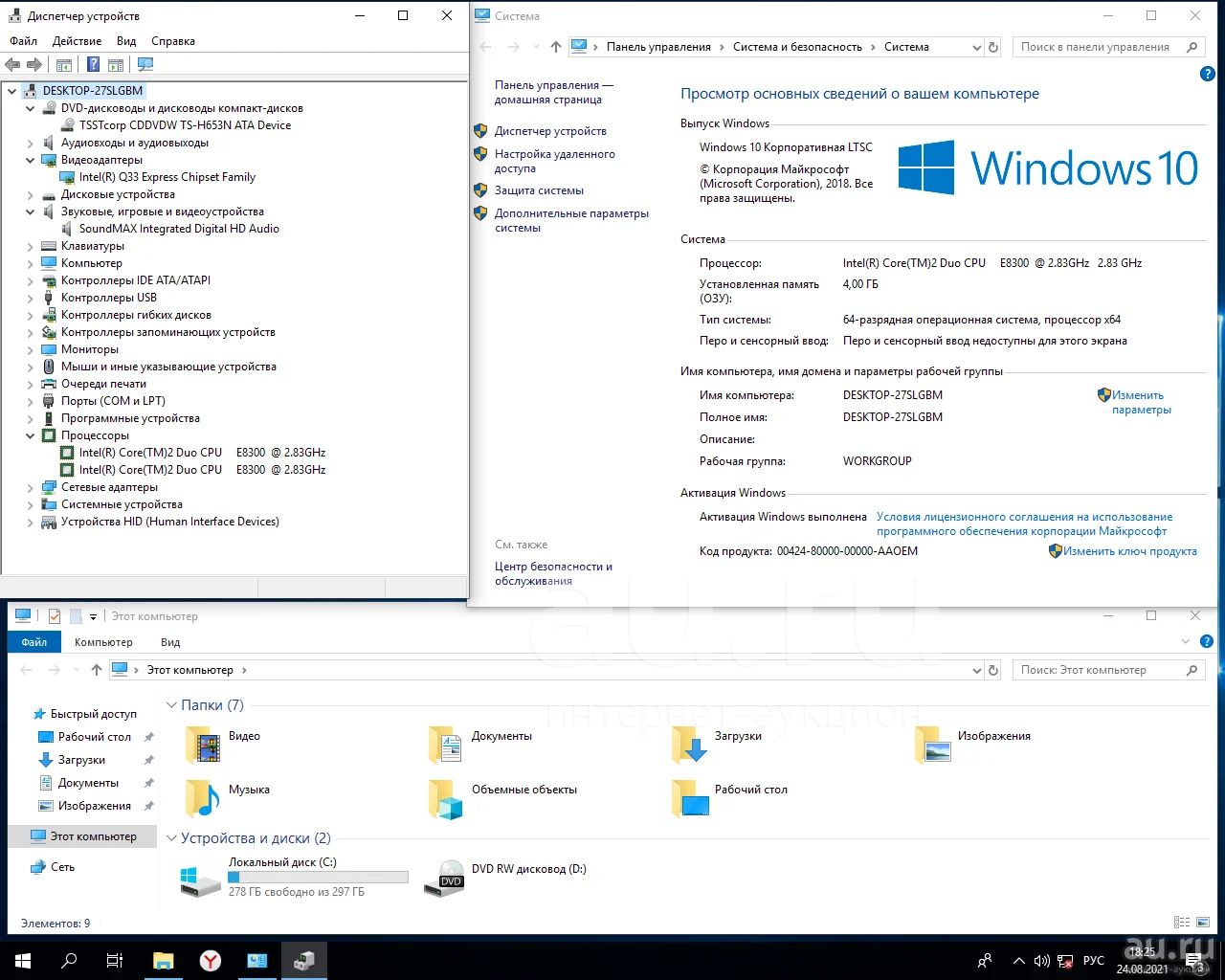Open Центр безопасности и обслуживания link
Image resolution: width=1225 pixels, height=980 pixels.
coord(553,573)
